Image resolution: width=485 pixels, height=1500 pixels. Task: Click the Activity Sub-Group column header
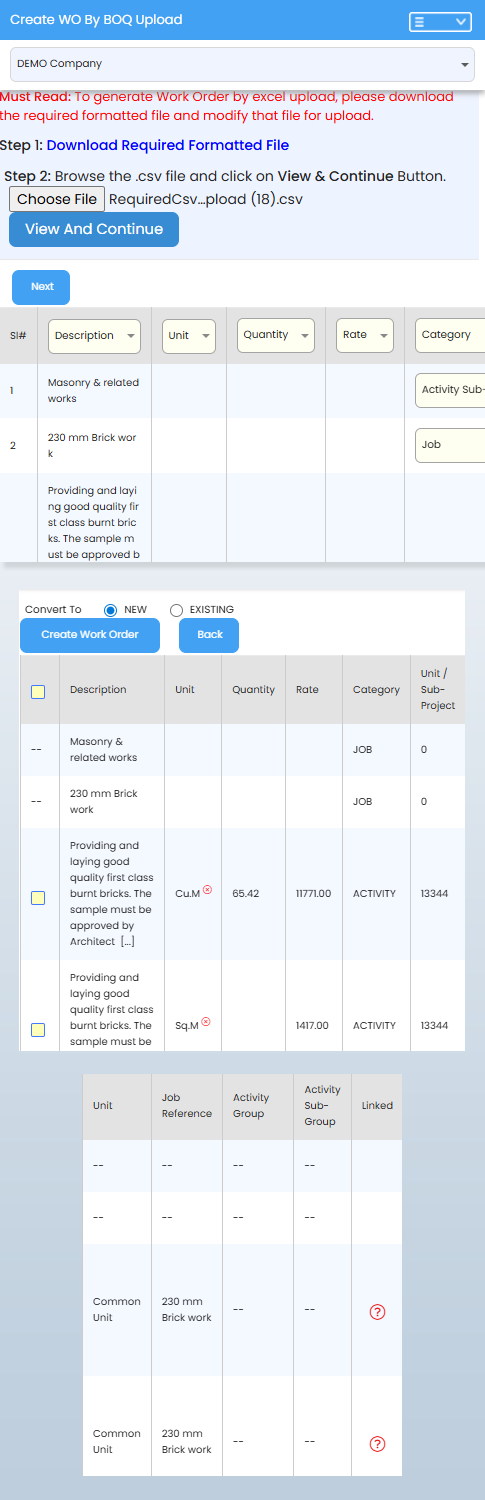tap(322, 1106)
